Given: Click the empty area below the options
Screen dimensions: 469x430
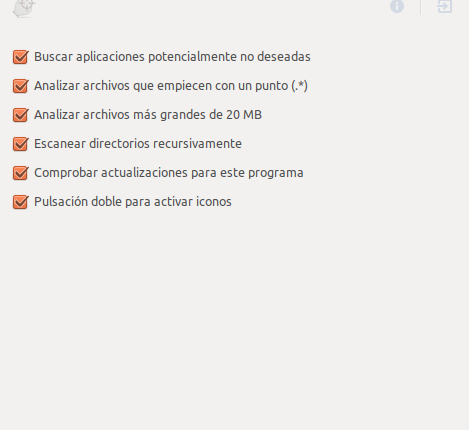Looking at the screenshot, I should [x=234, y=317].
